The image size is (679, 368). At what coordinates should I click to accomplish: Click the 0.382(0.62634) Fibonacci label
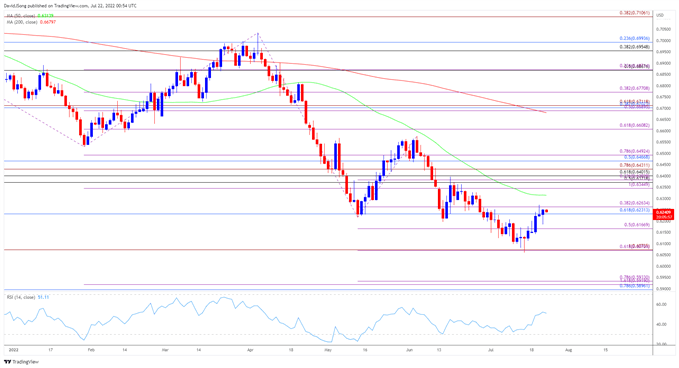click(x=634, y=203)
